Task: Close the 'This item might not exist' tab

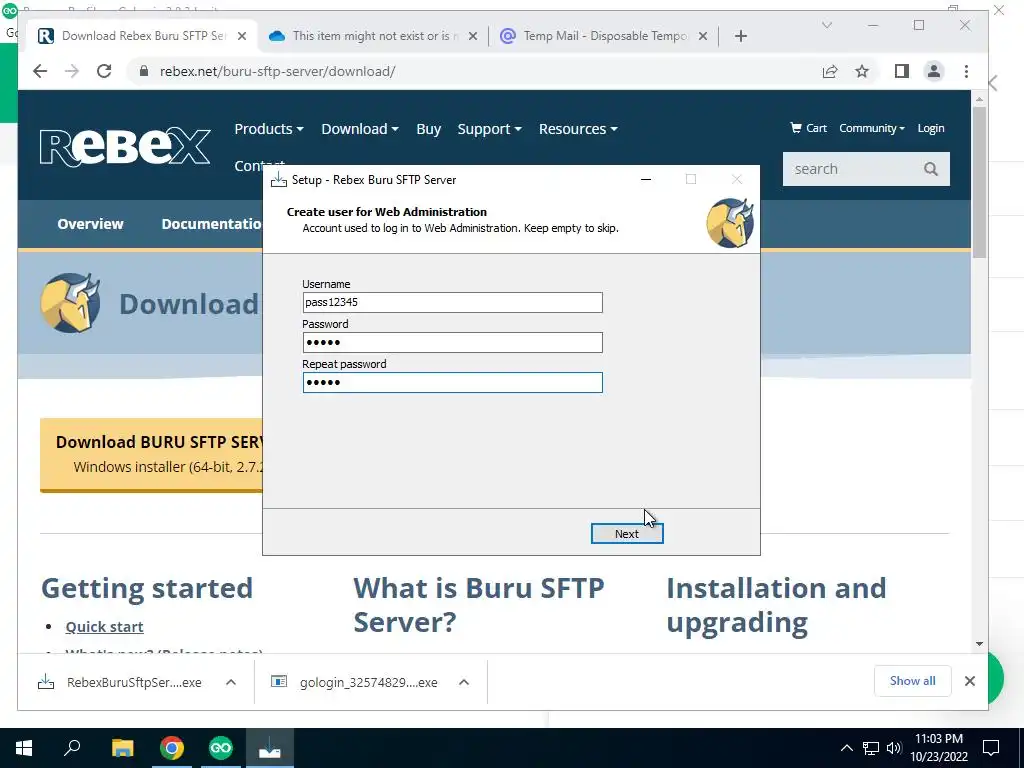Action: tap(473, 36)
